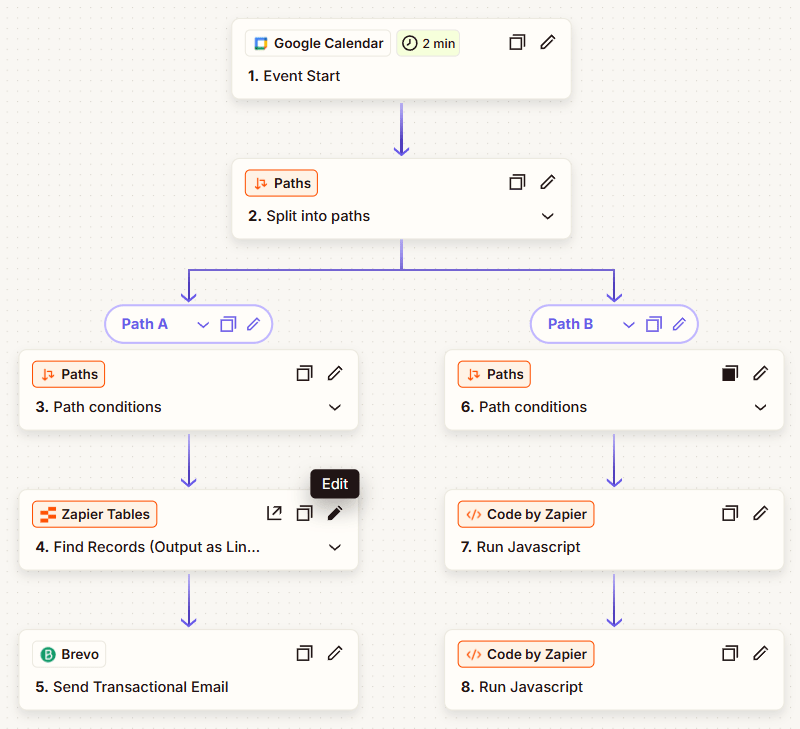Expand step 3 Path conditions
Screen dimensions: 800x729
335,407
